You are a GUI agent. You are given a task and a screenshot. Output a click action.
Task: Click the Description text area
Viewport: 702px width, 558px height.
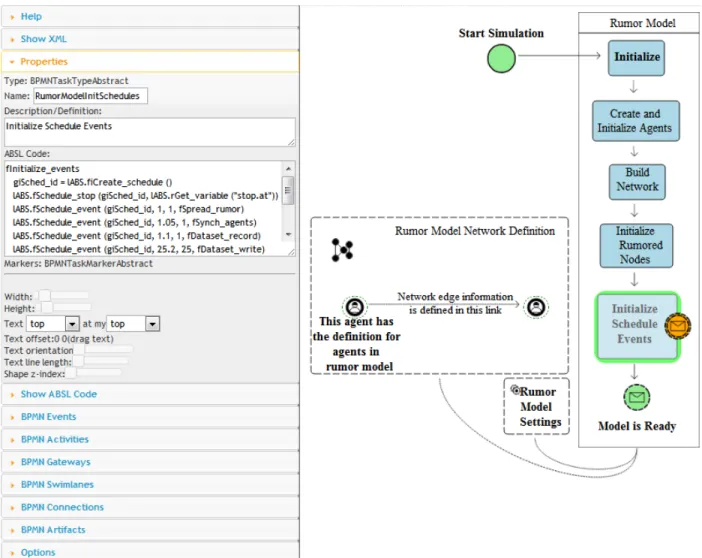150,132
